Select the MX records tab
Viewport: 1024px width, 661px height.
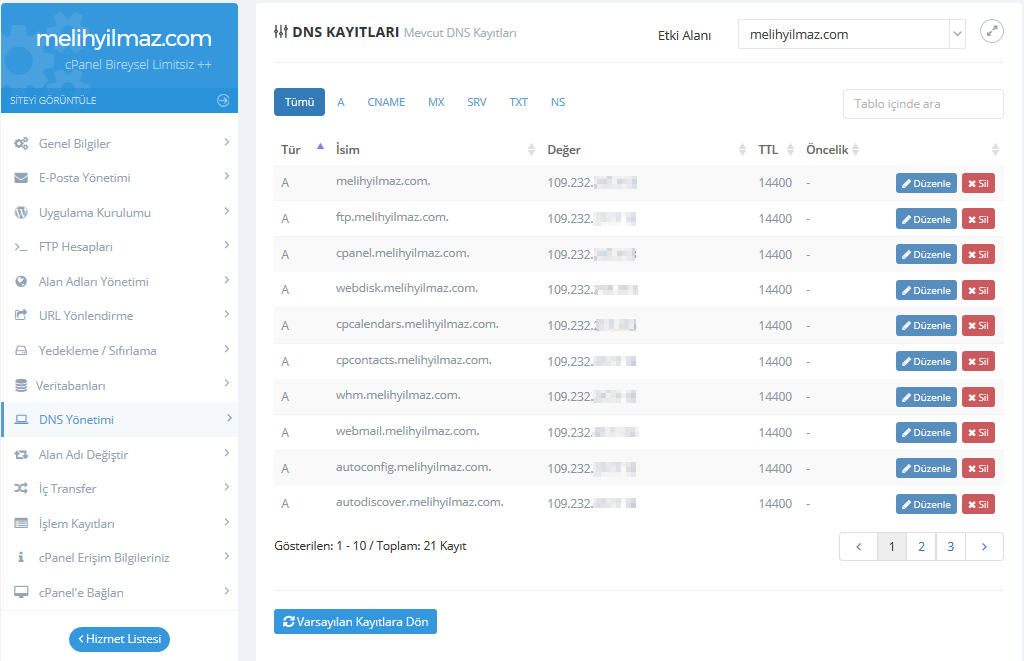tap(436, 102)
